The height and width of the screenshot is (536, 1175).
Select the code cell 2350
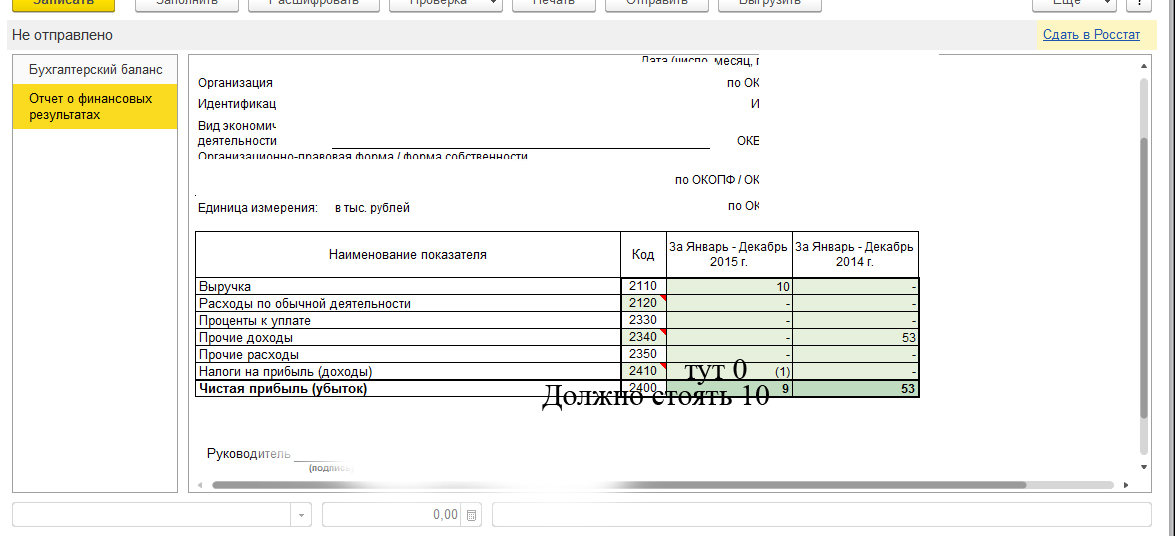pyautogui.click(x=644, y=355)
